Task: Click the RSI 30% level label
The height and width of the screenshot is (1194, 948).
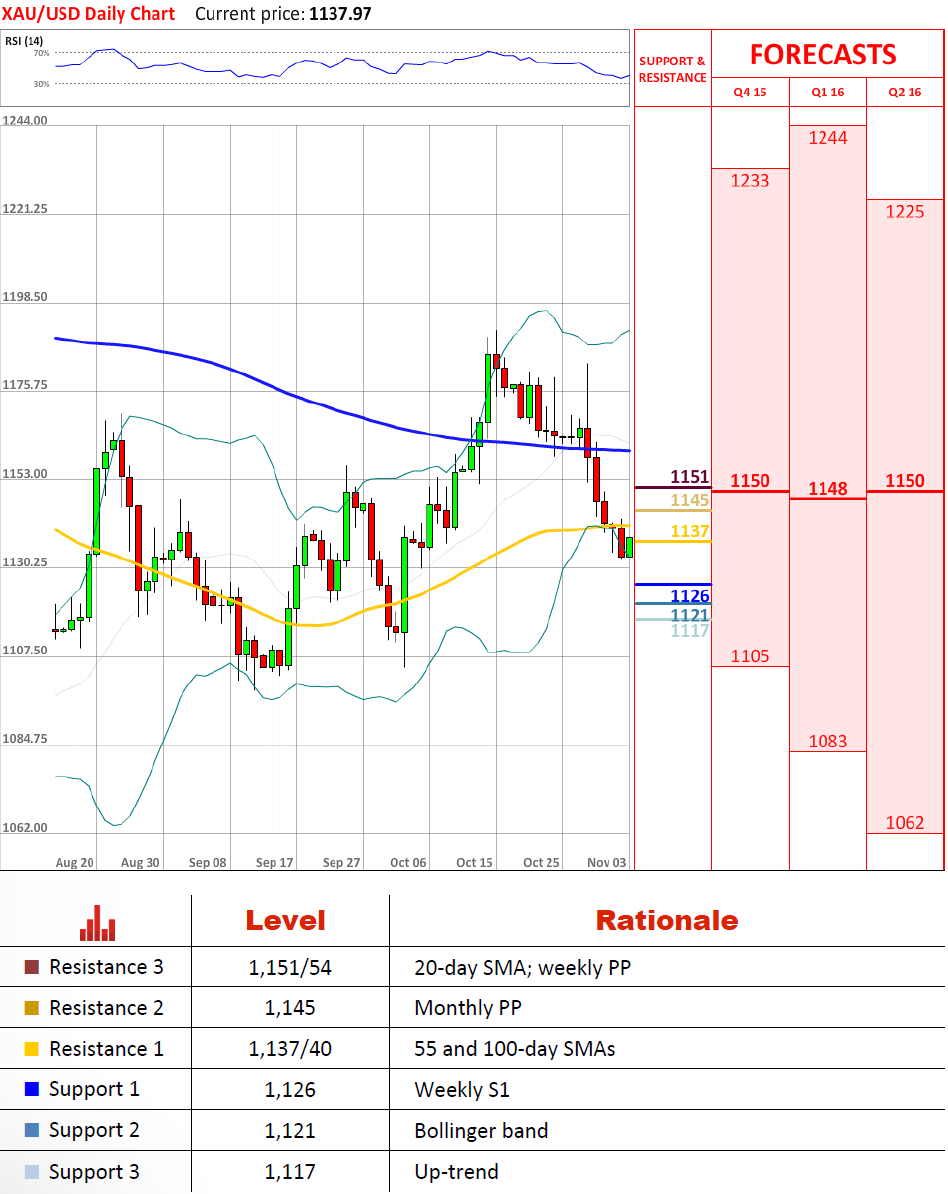Action: (41, 84)
